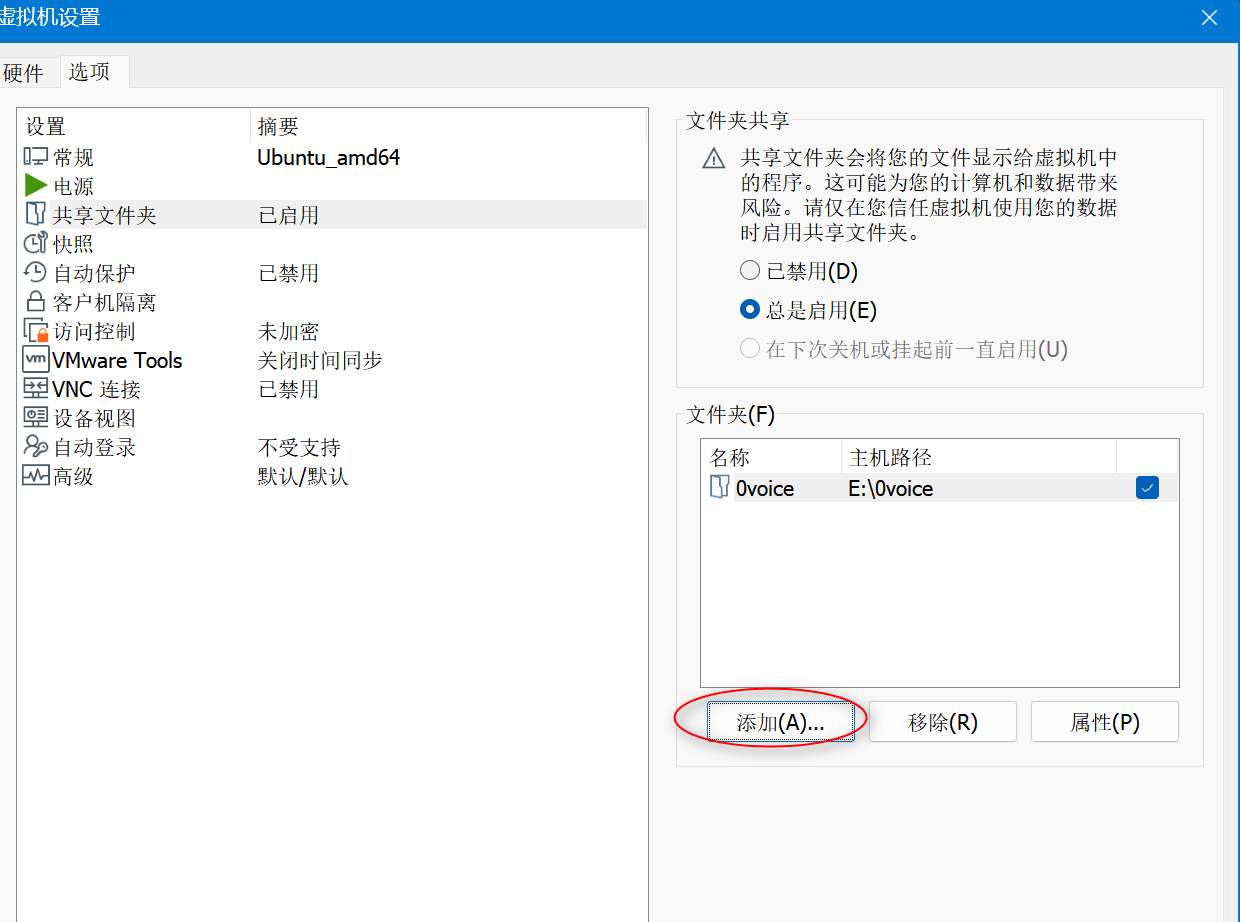Click the 高级 waveform icon
This screenshot has width=1240, height=922.
point(36,476)
